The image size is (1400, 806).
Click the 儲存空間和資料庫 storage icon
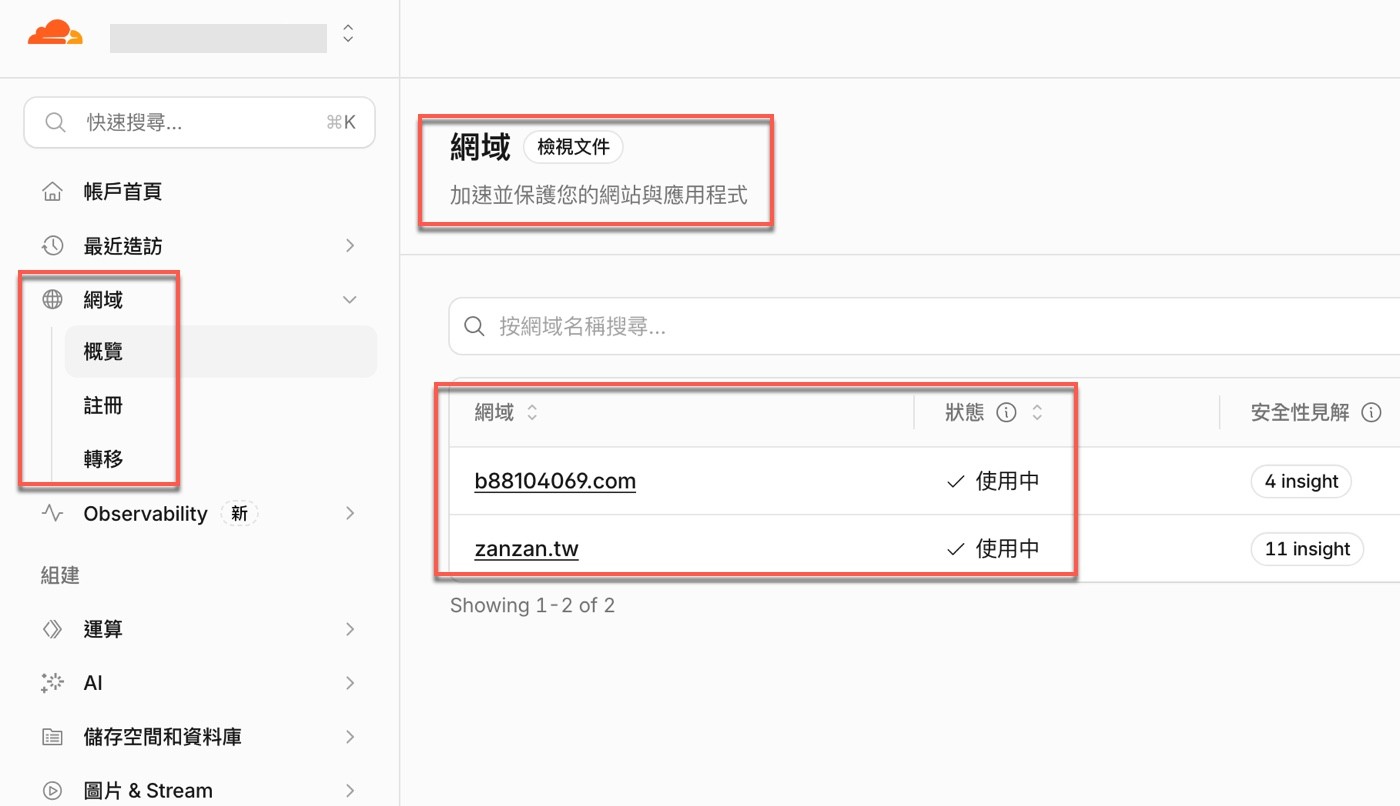pyautogui.click(x=52, y=737)
